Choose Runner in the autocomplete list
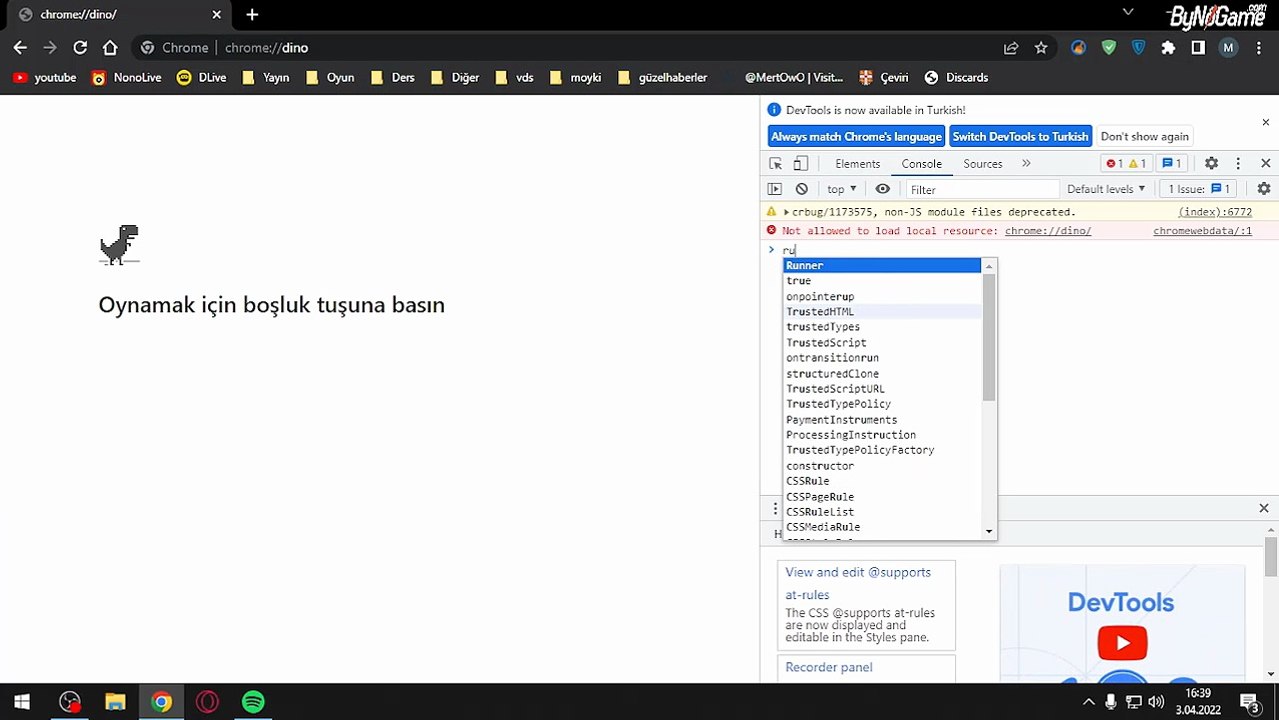The height and width of the screenshot is (720, 1279). (882, 265)
